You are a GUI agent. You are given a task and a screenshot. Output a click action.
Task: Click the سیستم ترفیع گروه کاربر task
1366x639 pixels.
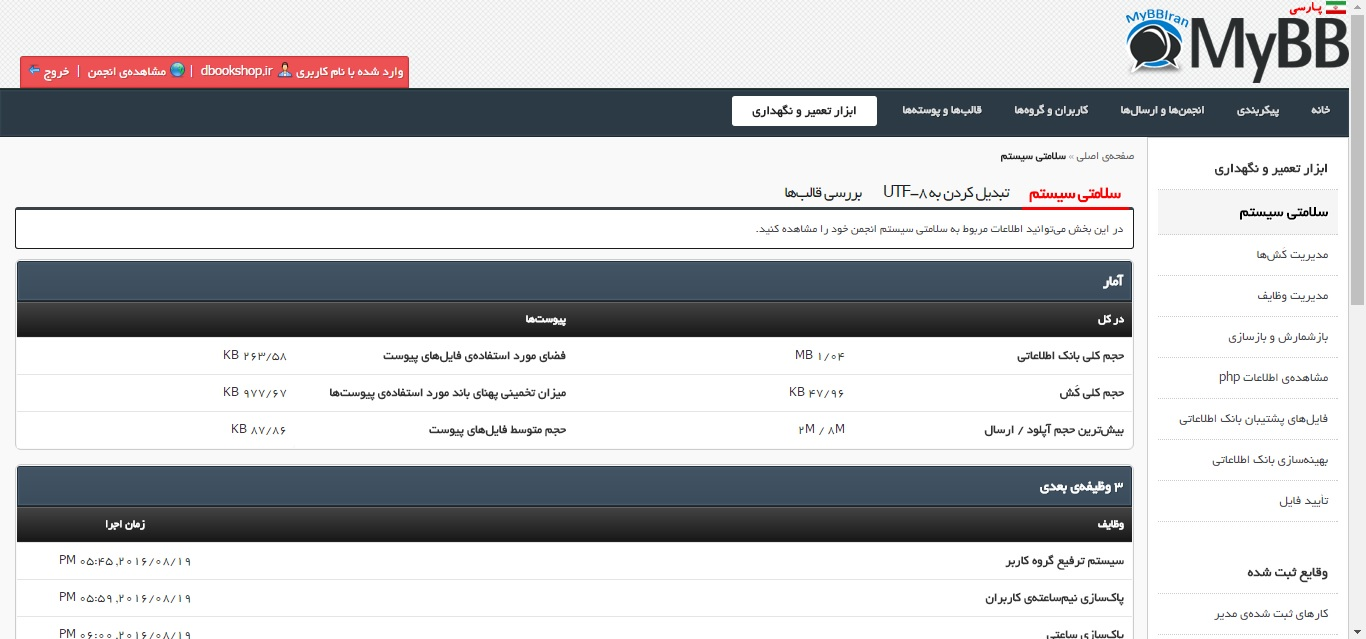click(1064, 561)
